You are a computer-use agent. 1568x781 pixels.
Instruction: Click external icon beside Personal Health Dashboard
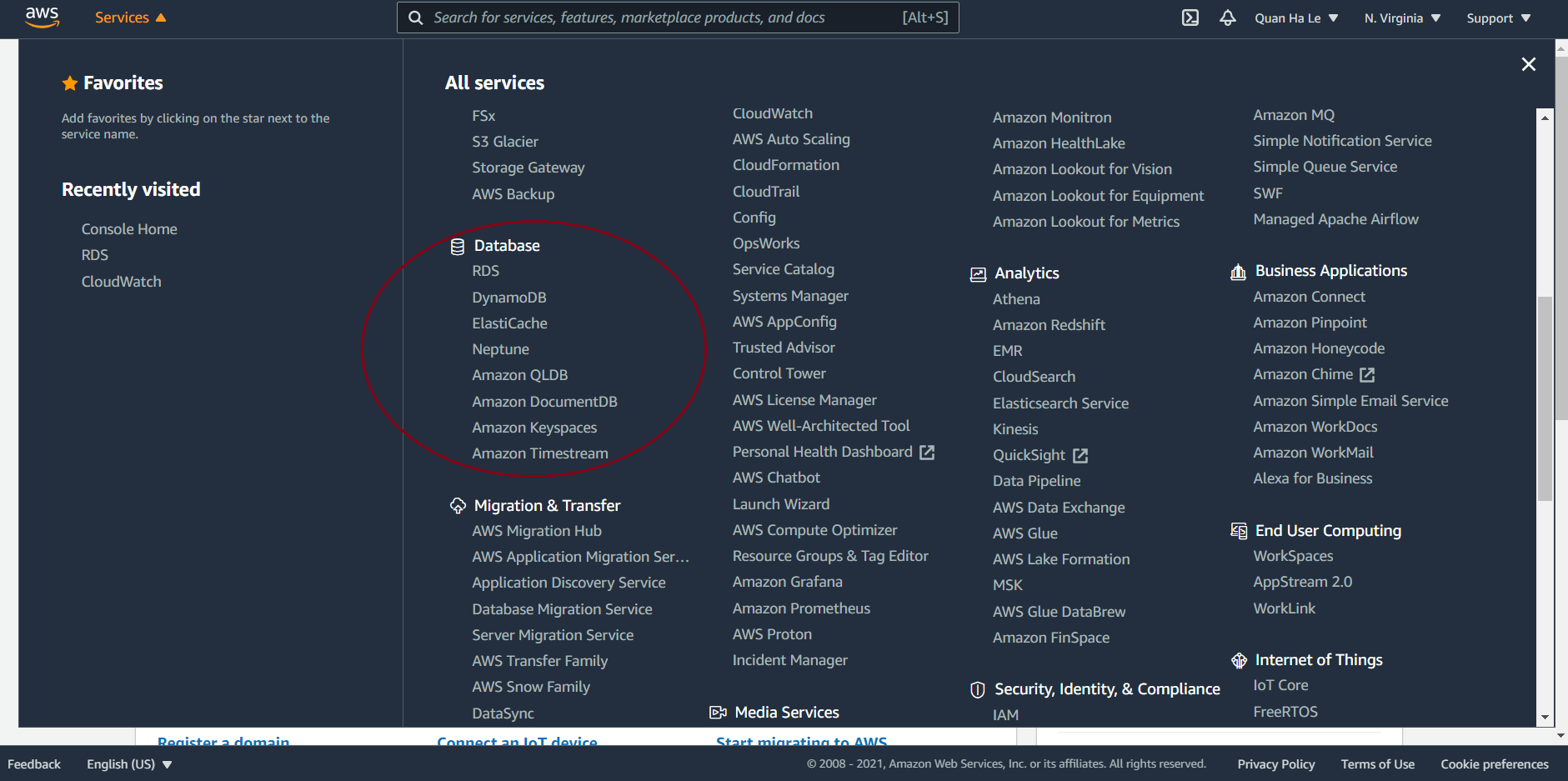(927, 452)
